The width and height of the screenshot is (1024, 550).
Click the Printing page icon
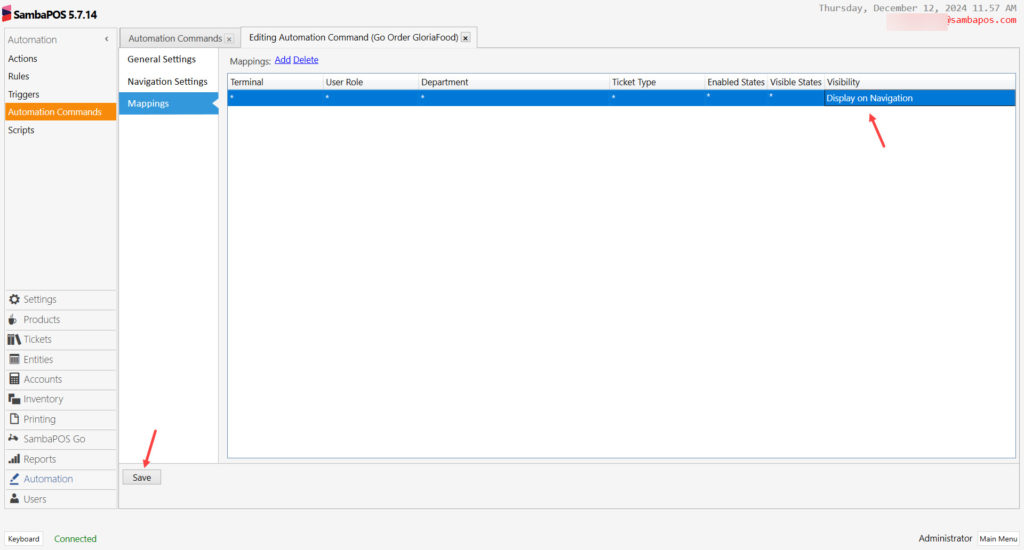[x=14, y=419]
